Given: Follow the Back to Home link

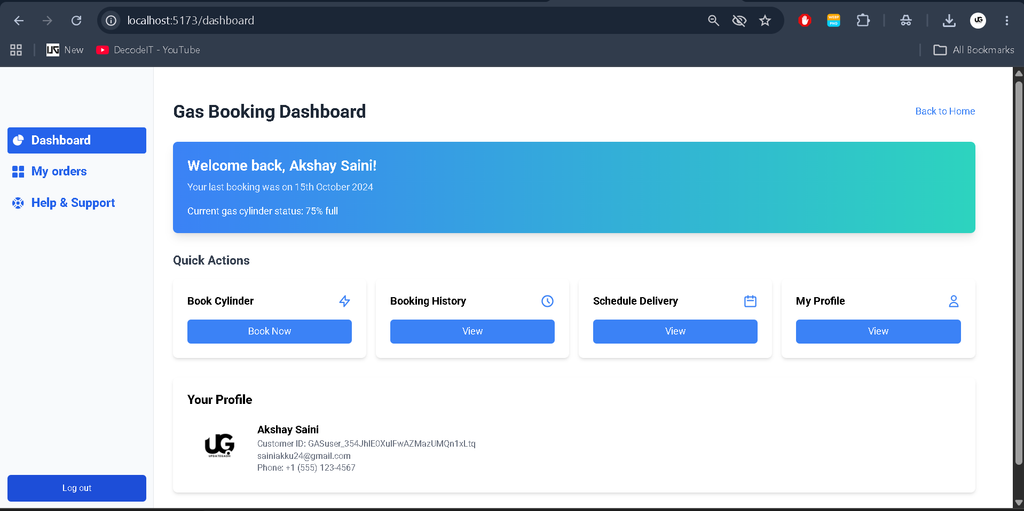Looking at the screenshot, I should click(945, 111).
